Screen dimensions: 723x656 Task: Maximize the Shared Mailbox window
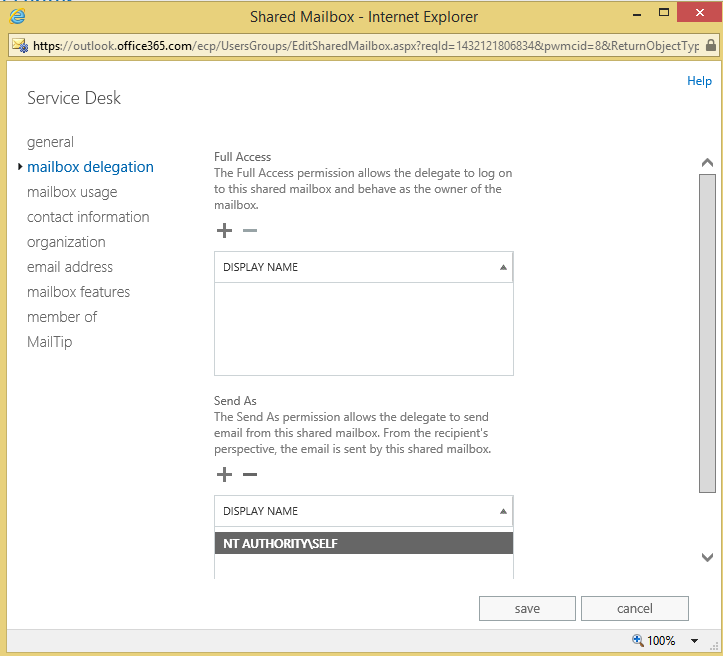pos(664,13)
